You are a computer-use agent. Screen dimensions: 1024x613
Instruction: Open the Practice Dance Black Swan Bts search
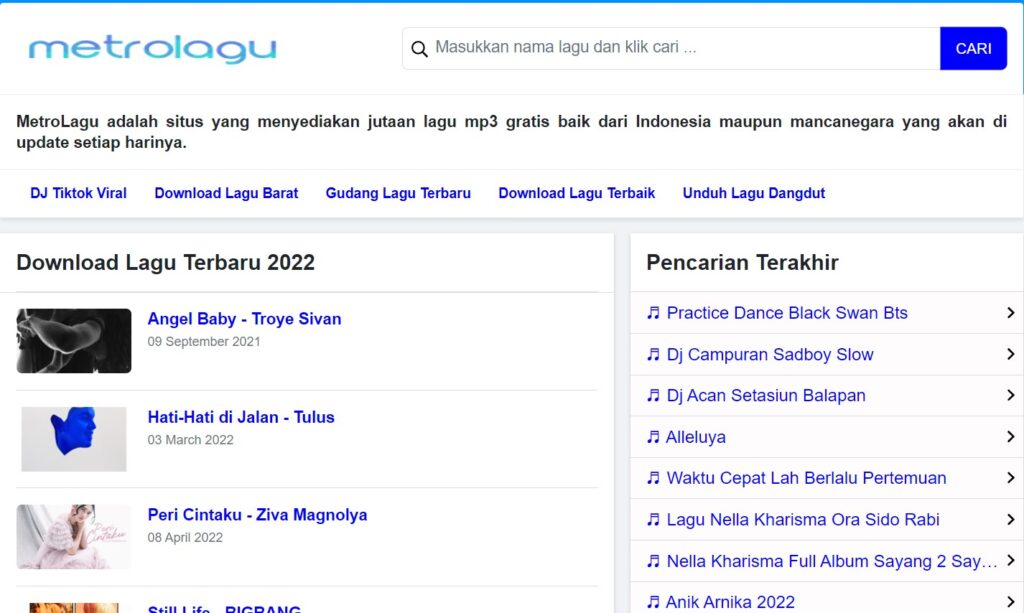[x=787, y=313]
